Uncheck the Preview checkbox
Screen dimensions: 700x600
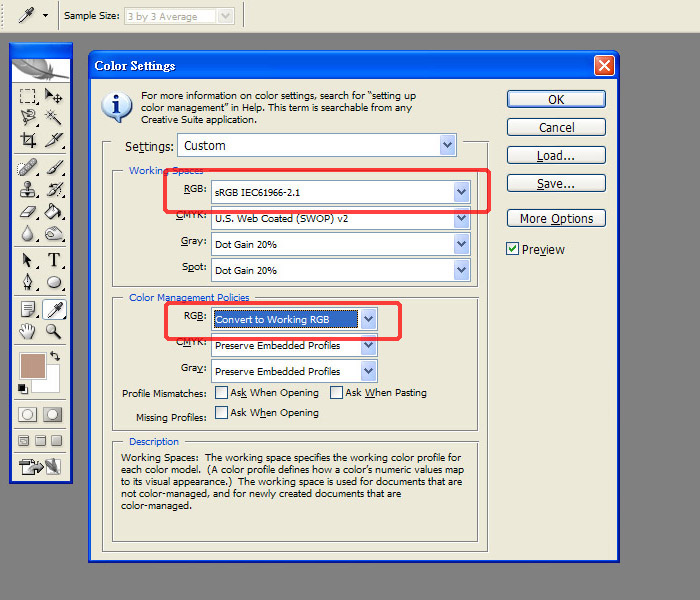513,249
